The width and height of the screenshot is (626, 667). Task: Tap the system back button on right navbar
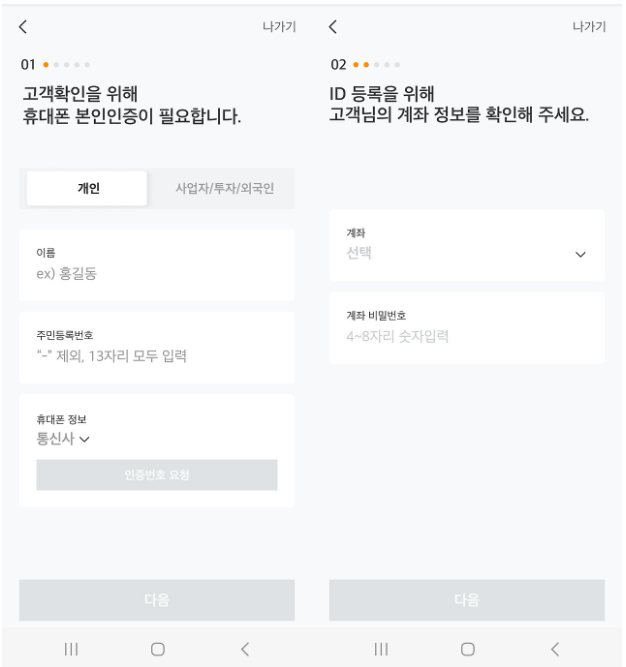click(x=555, y=649)
